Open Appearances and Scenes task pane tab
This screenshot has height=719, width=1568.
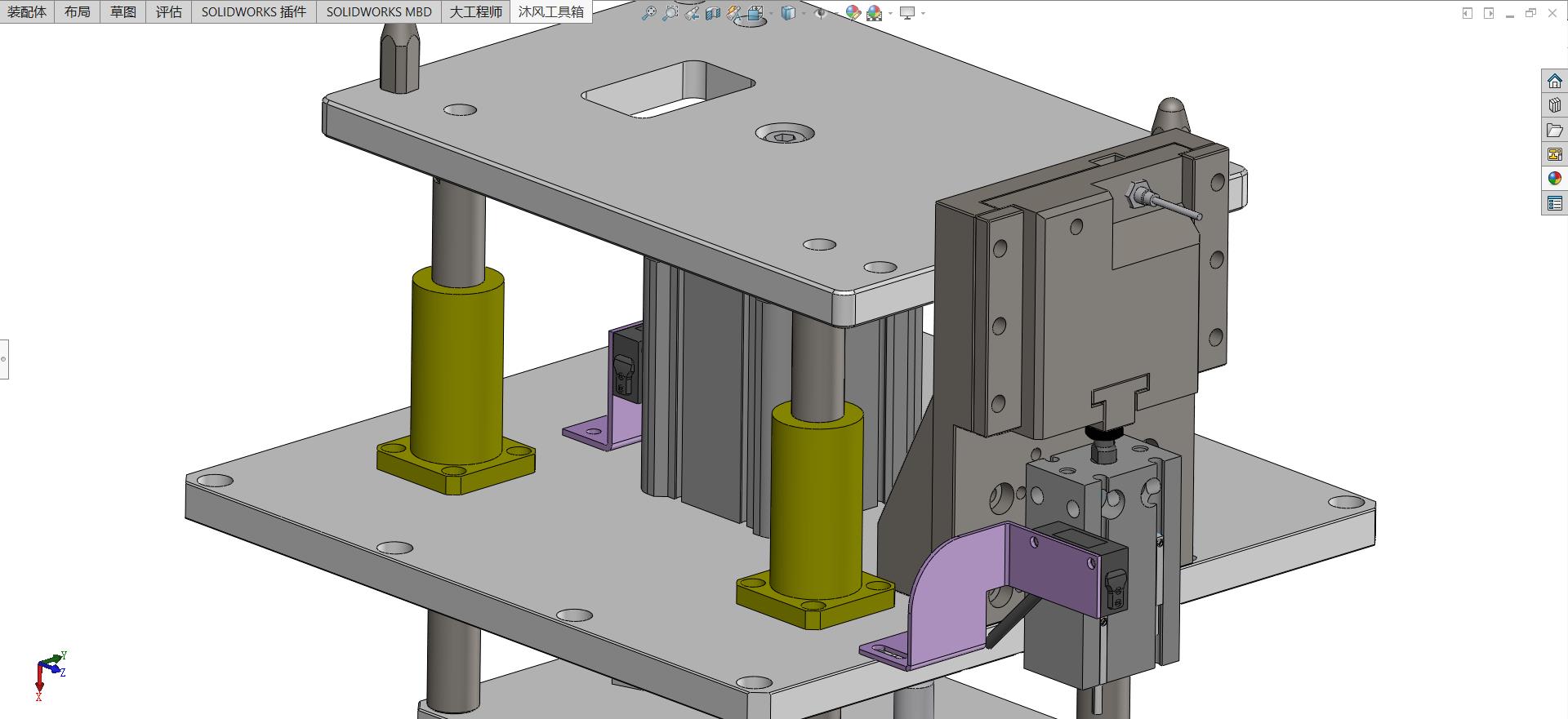coord(1554,179)
